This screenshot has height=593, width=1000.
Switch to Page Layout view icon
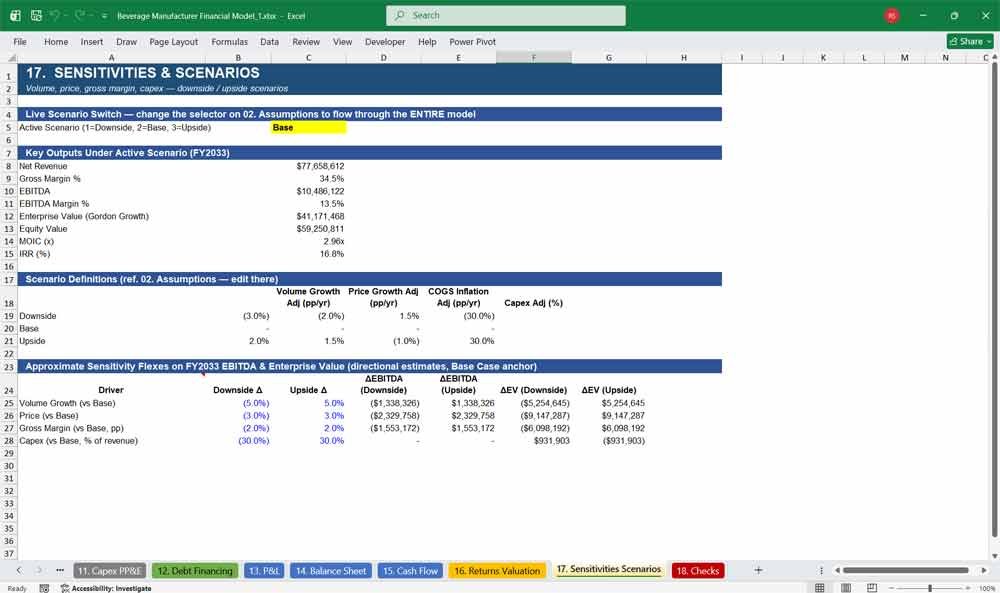point(846,588)
